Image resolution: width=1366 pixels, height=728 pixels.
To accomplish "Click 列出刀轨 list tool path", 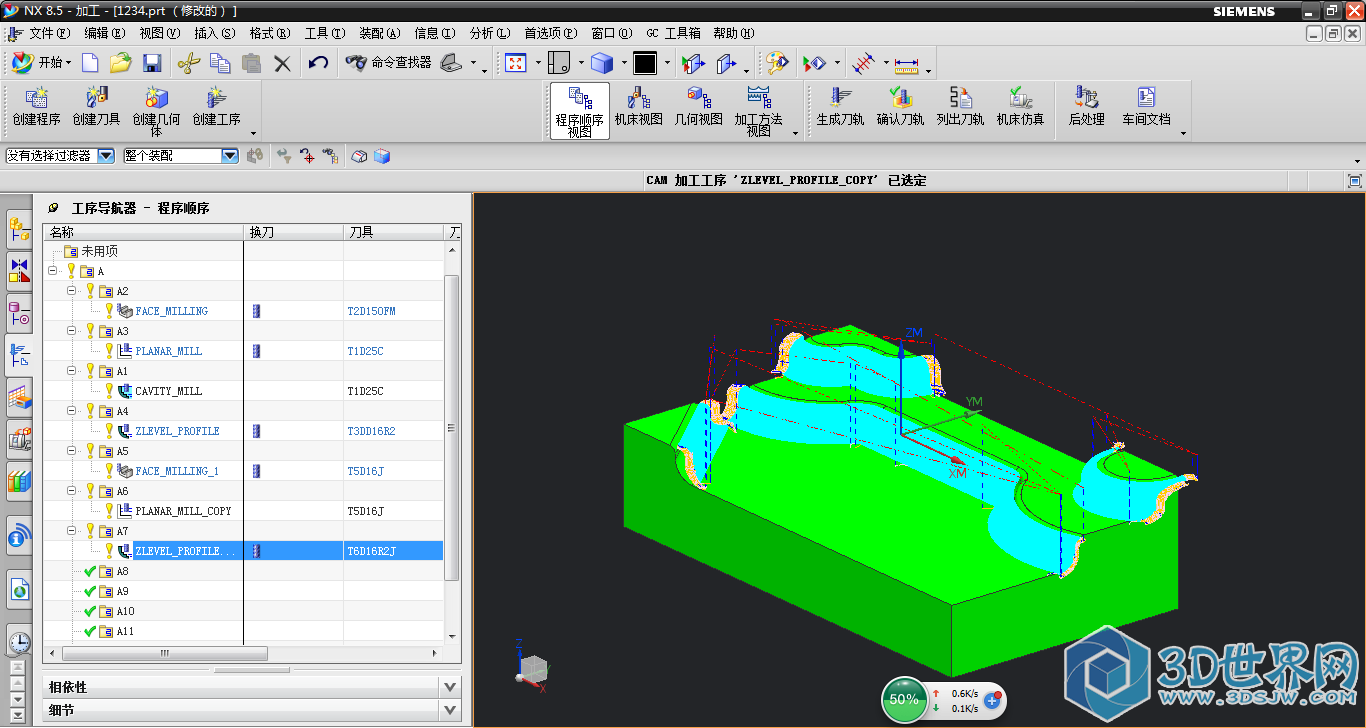I will pyautogui.click(x=960, y=108).
